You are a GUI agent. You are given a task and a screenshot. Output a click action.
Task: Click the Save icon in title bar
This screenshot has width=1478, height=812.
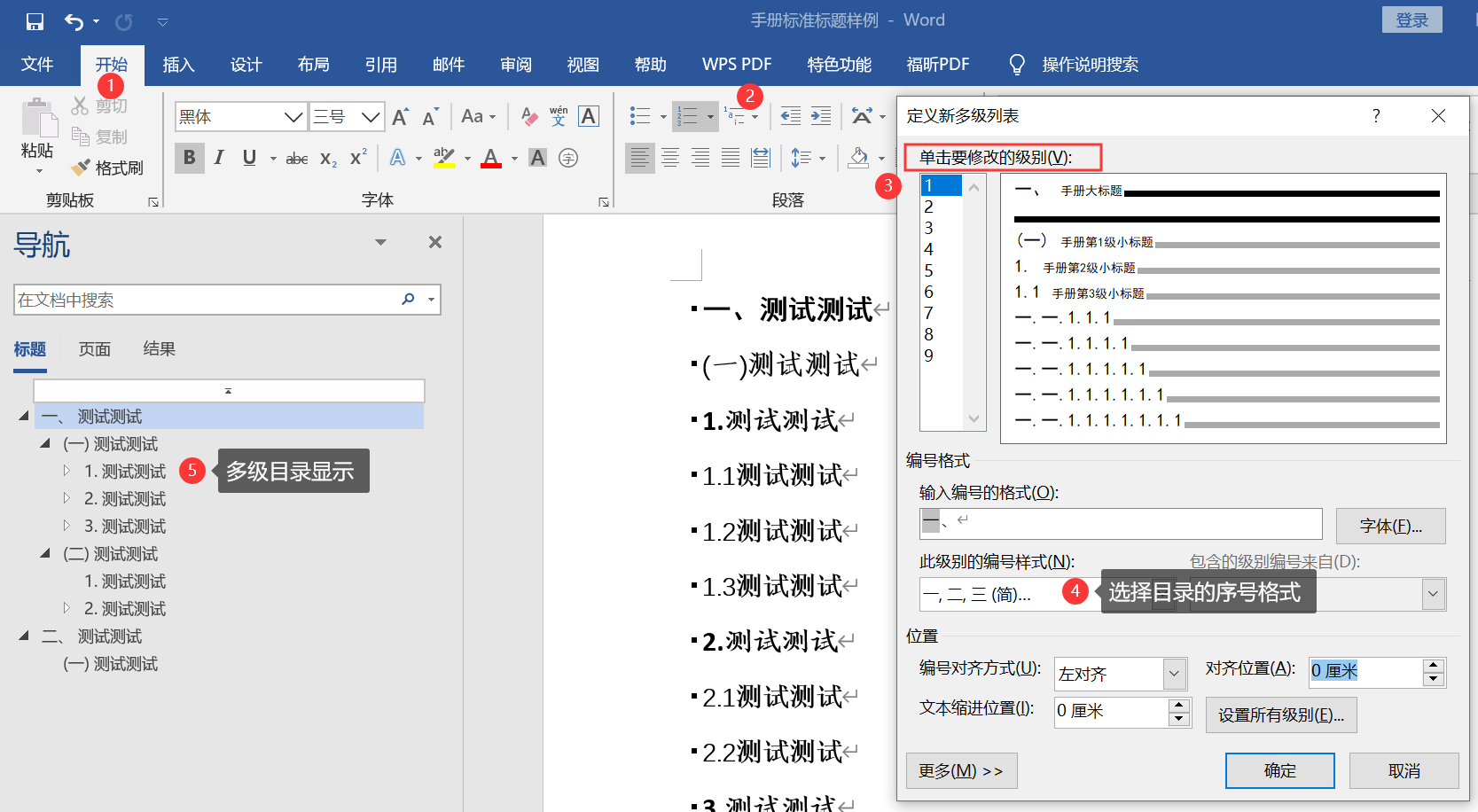click(35, 21)
